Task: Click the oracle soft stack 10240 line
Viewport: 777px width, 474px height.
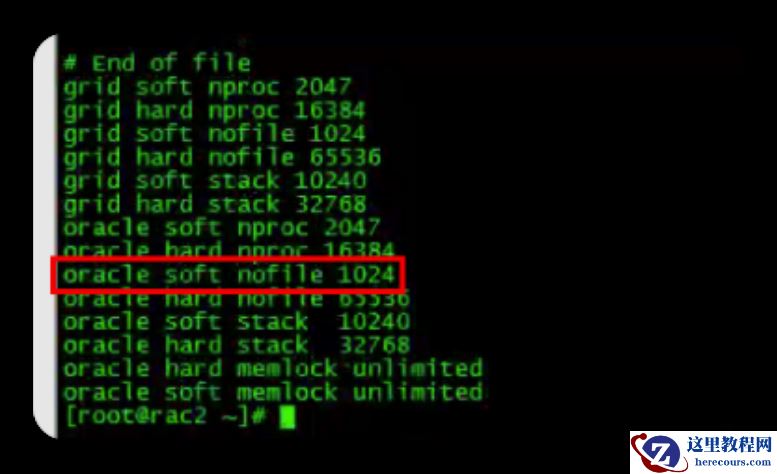Action: point(236,322)
